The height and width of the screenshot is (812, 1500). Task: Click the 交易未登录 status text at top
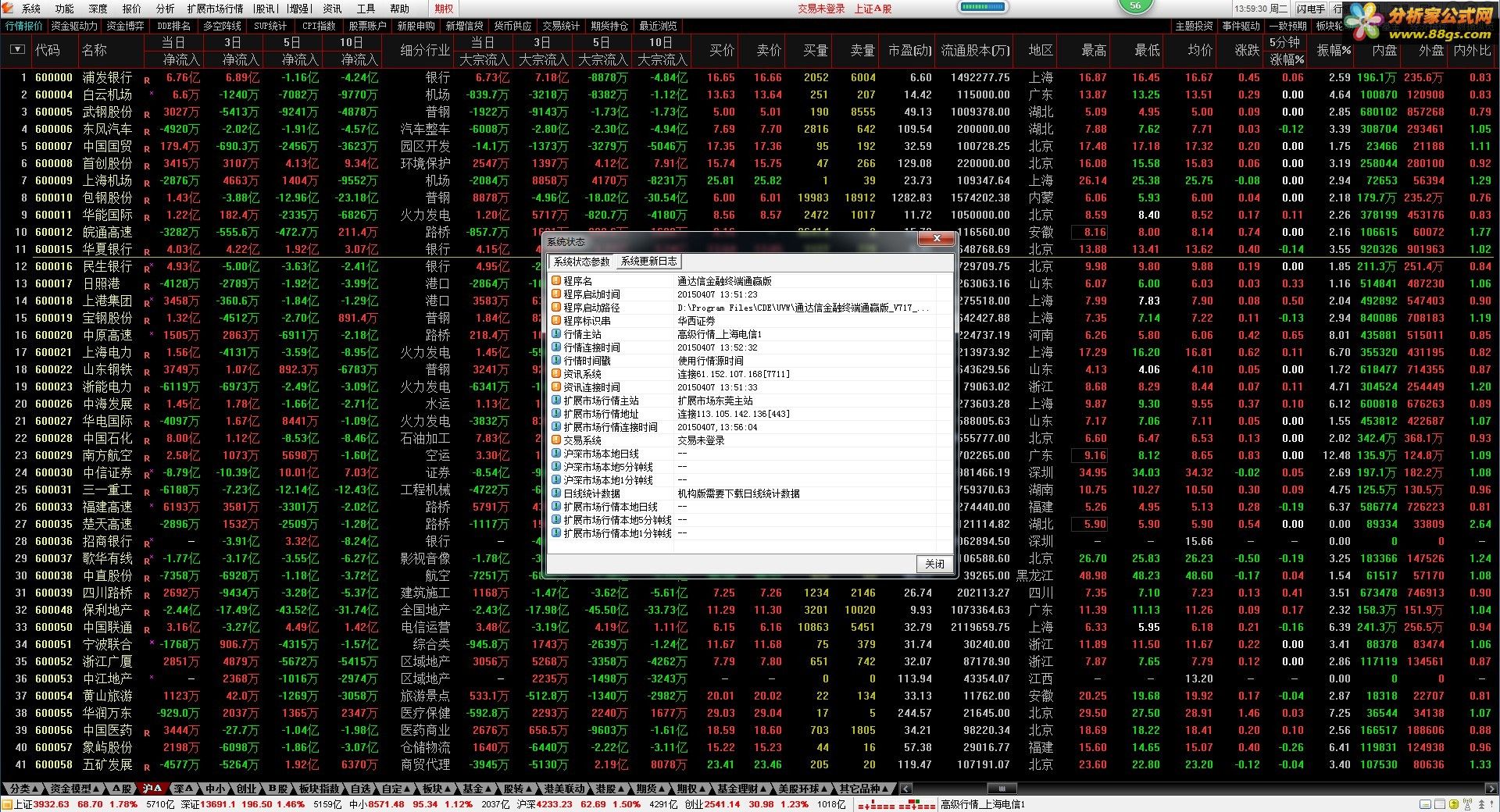tap(821, 9)
